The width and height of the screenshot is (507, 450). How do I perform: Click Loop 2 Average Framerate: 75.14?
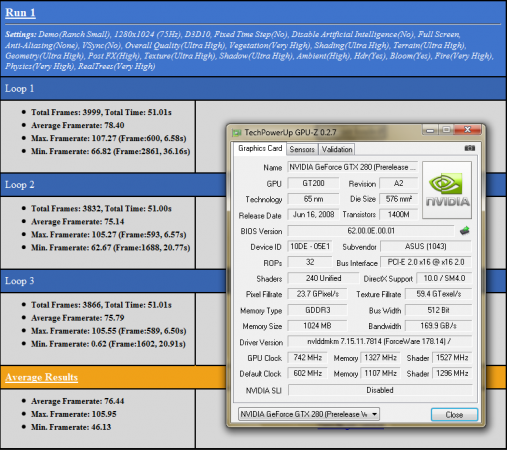78,222
